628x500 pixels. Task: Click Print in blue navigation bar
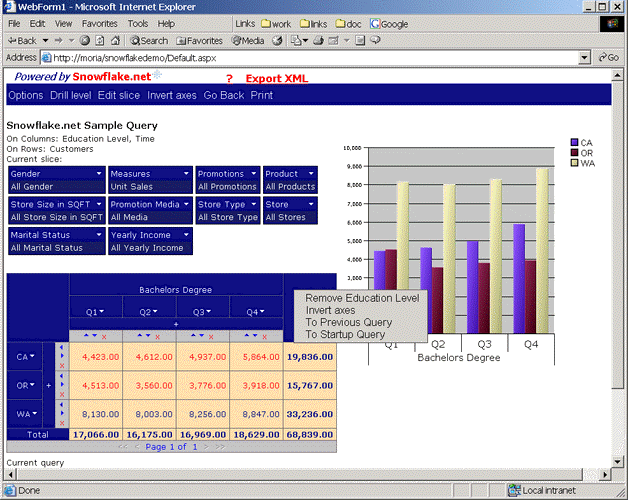(x=262, y=95)
